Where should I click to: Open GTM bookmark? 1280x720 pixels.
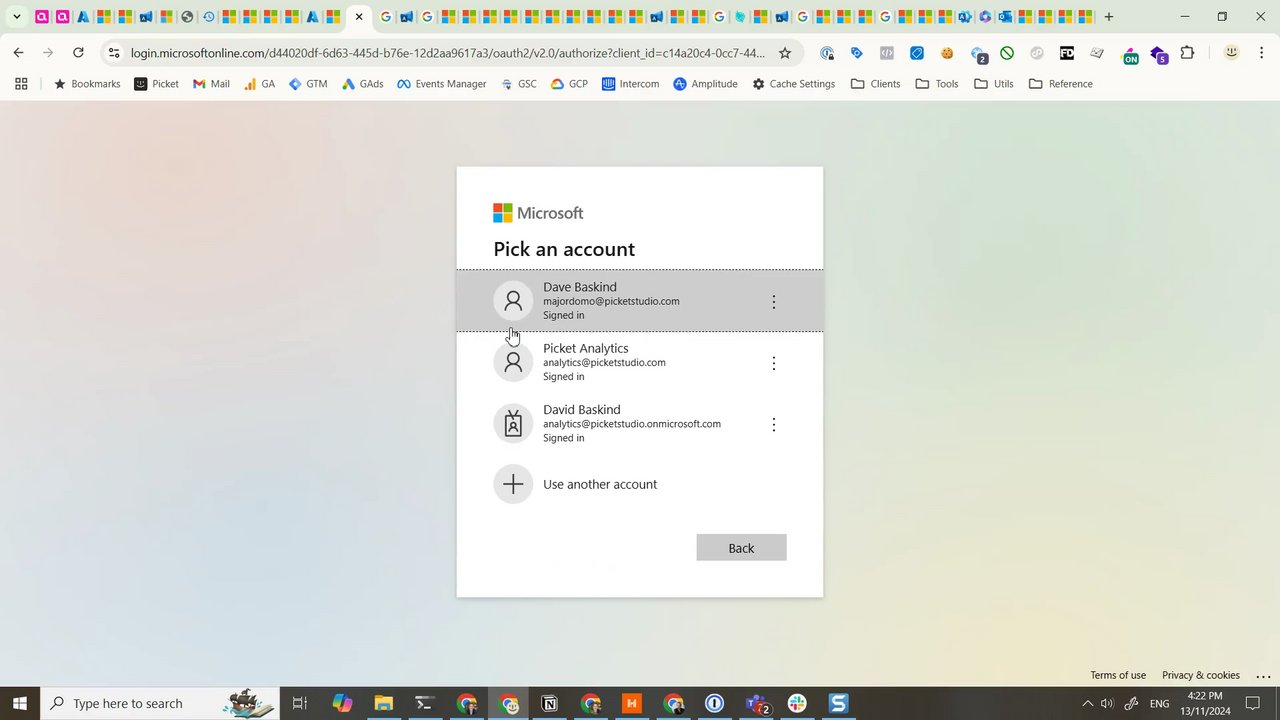(x=308, y=84)
